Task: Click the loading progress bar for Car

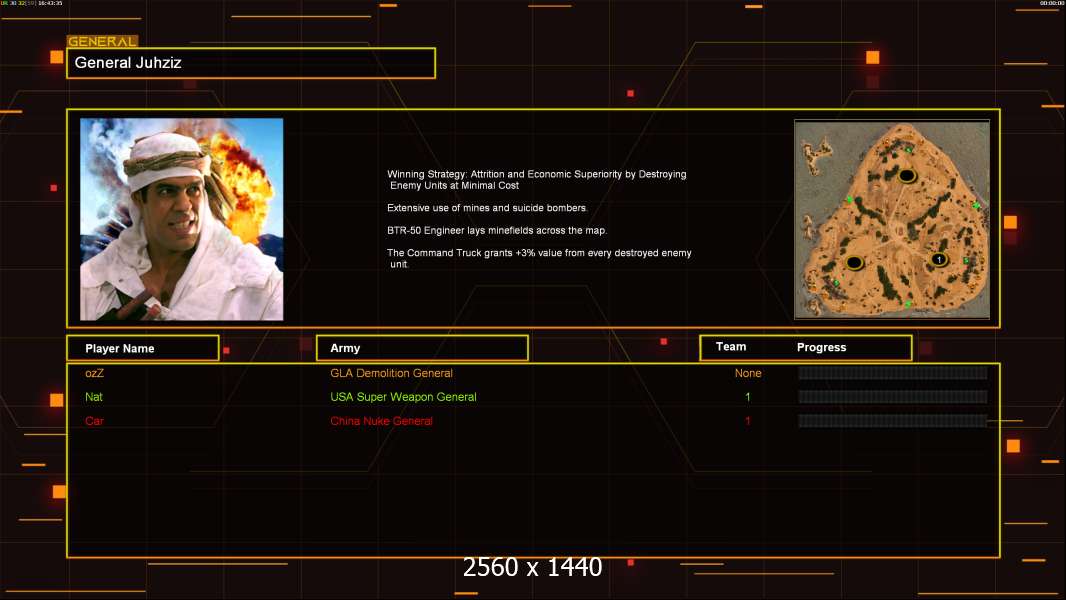Action: pos(893,421)
